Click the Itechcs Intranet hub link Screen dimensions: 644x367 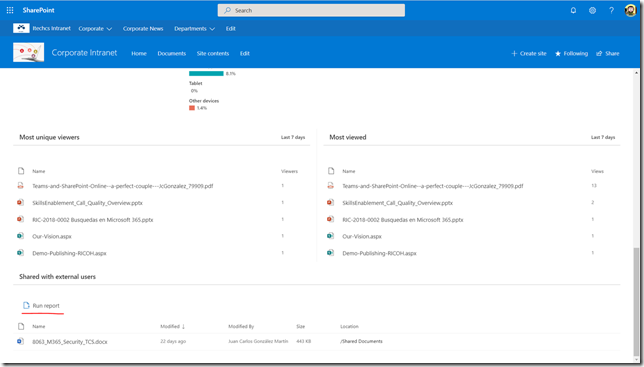pyautogui.click(x=51, y=28)
